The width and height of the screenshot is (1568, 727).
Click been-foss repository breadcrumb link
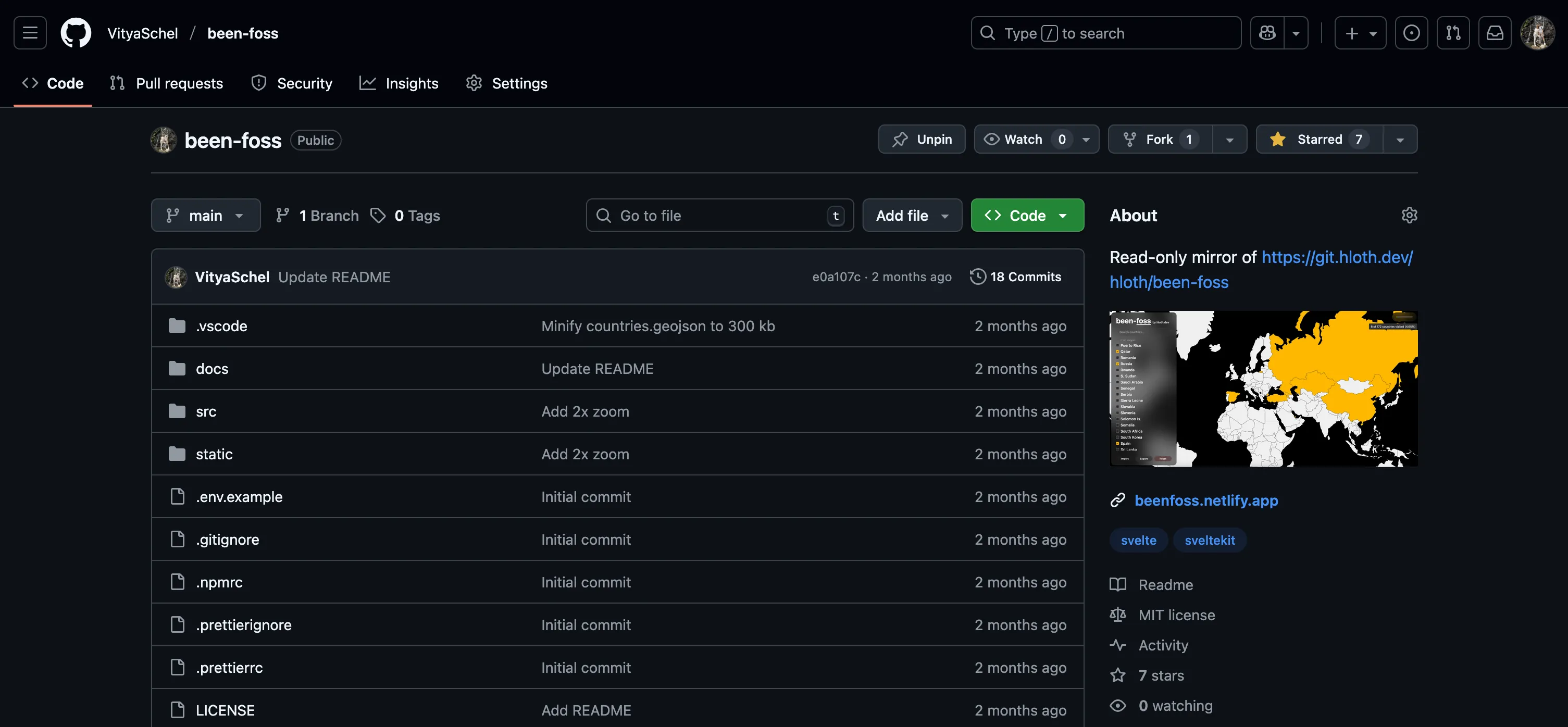point(242,33)
